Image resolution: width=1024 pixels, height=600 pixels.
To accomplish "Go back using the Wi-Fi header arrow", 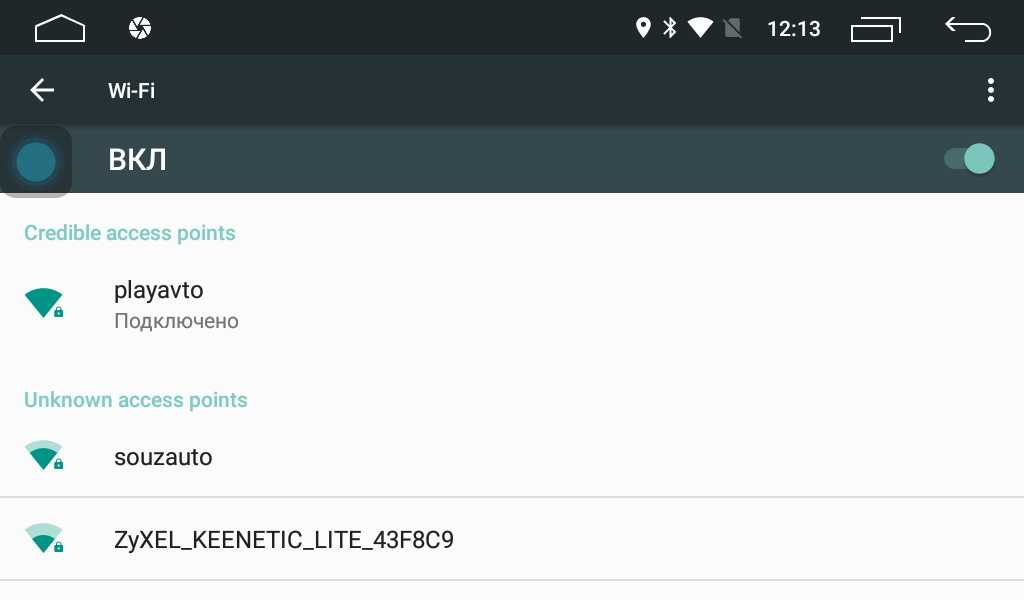I will point(42,90).
